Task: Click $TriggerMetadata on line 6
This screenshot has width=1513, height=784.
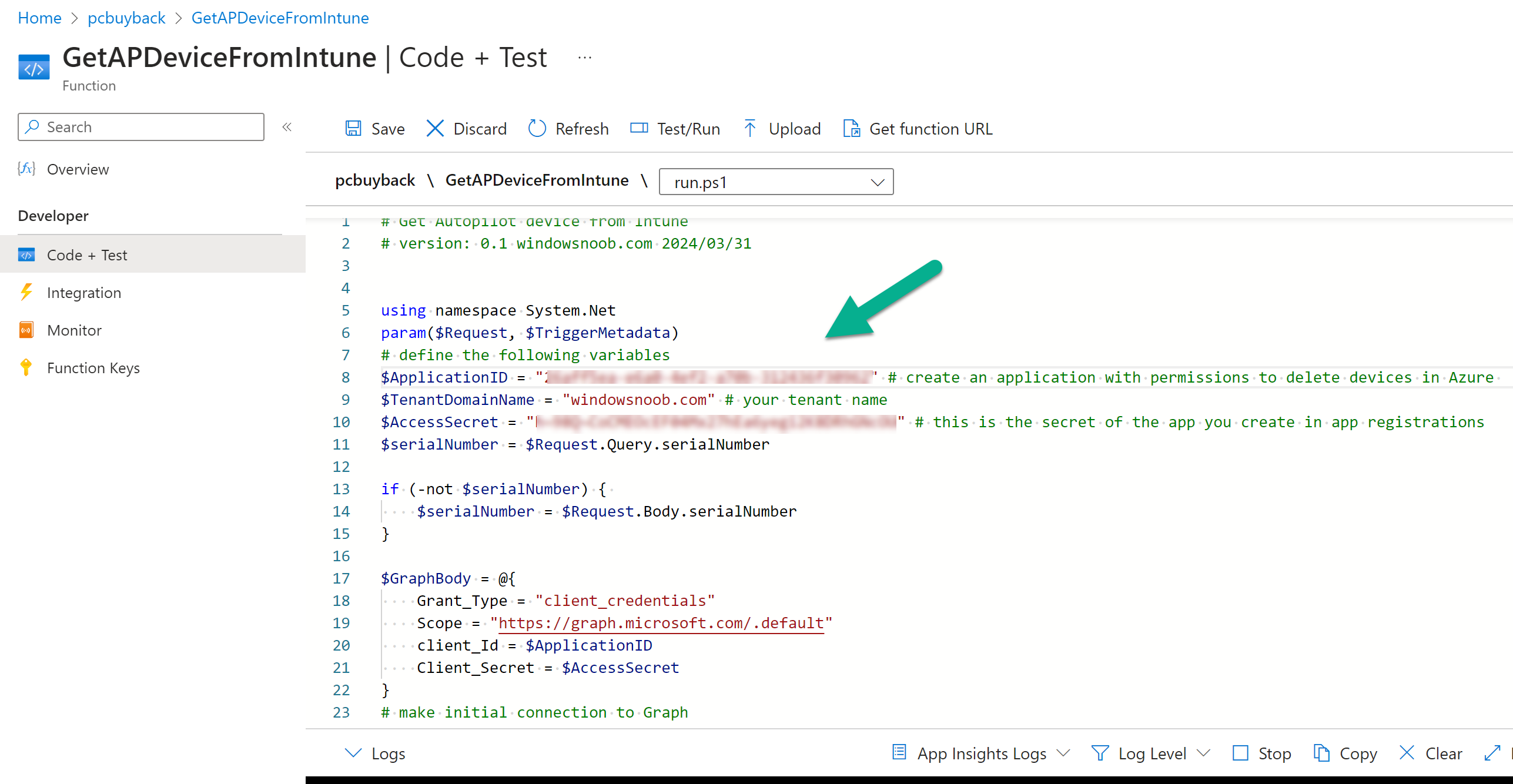Action: click(x=598, y=333)
